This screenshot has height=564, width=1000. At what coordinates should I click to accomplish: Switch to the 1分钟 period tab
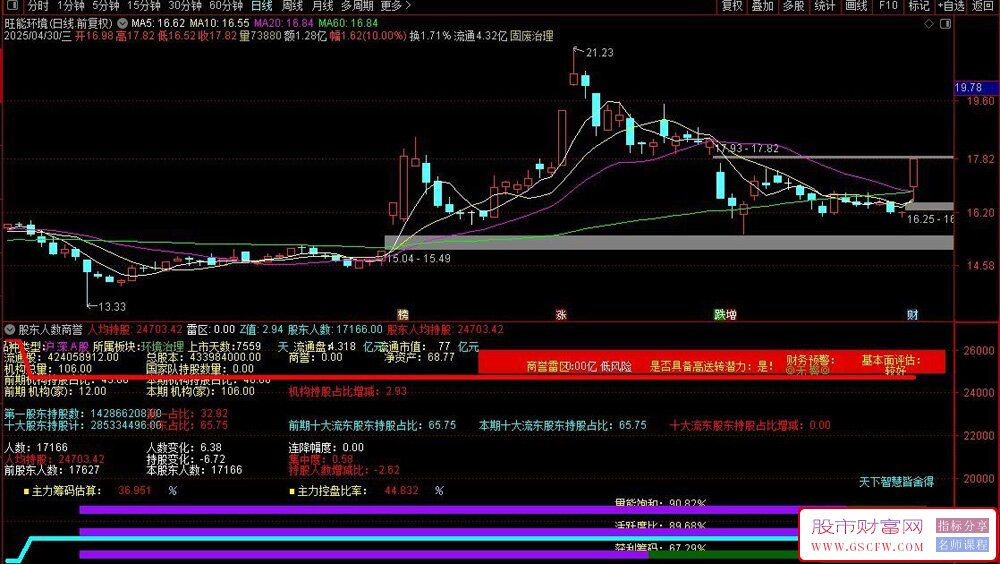[x=70, y=6]
